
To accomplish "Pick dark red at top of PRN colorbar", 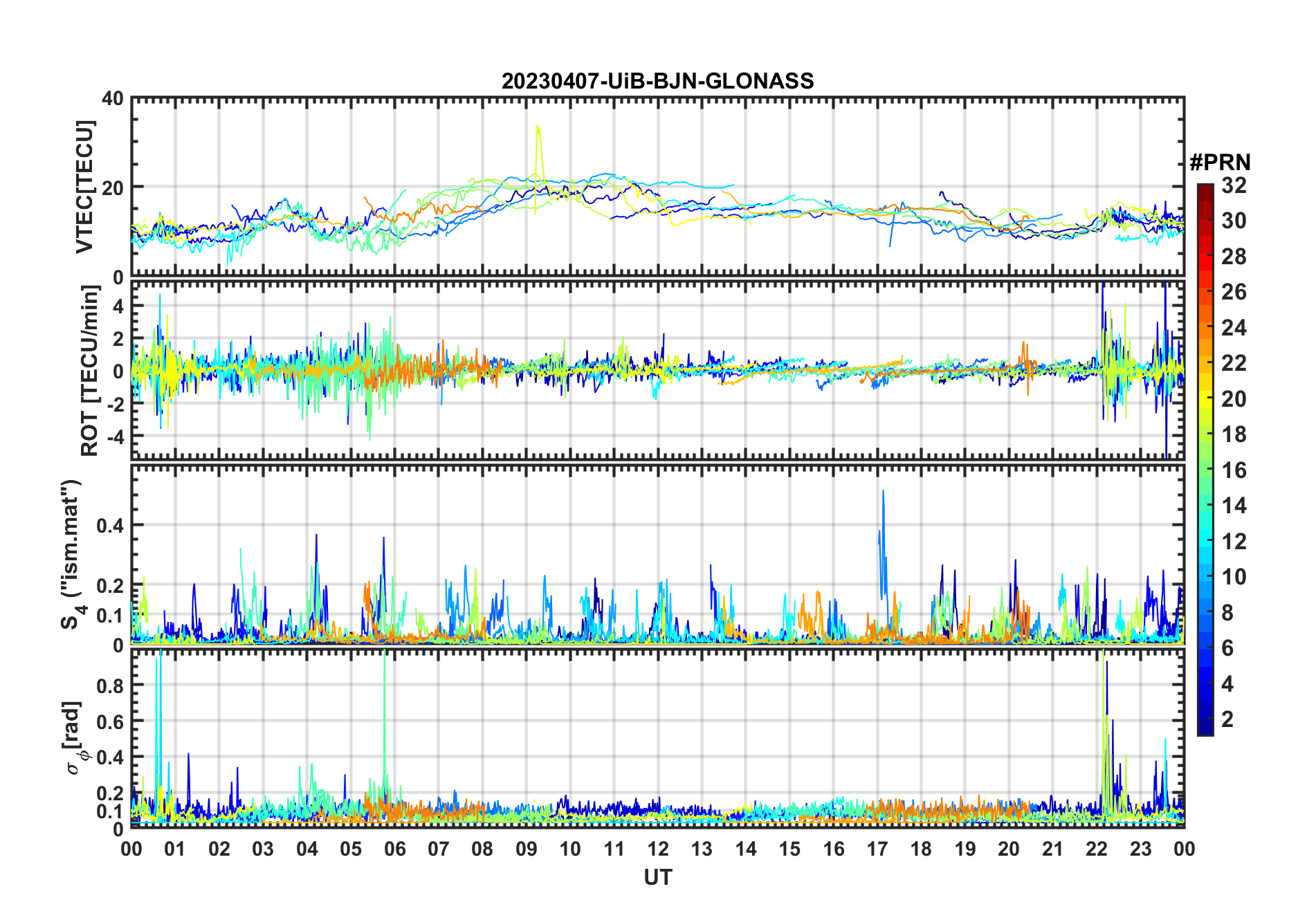I will tap(1205, 190).
